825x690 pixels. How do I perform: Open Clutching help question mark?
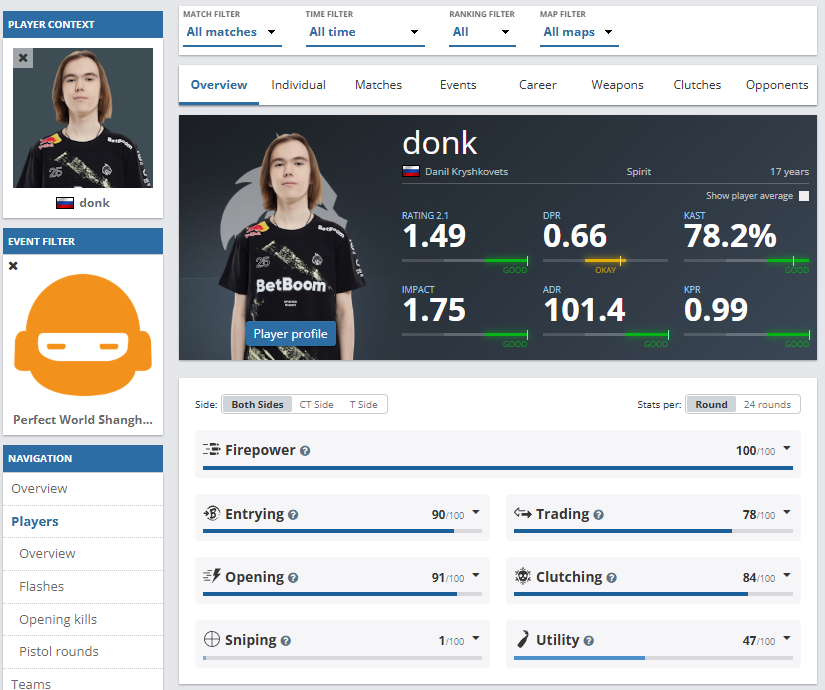pyautogui.click(x=611, y=578)
